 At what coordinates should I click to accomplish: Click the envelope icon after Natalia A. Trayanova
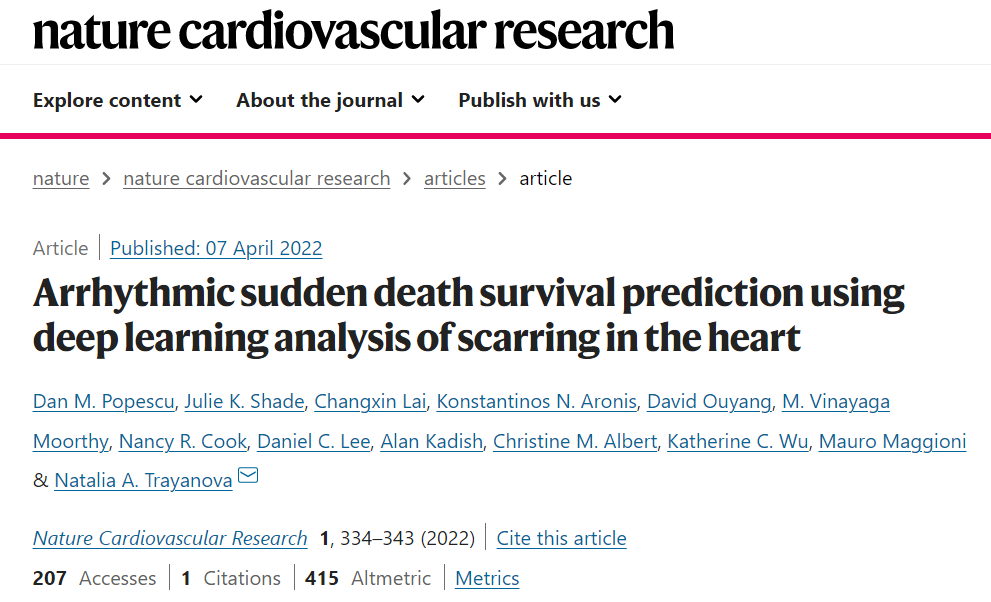pyautogui.click(x=248, y=475)
